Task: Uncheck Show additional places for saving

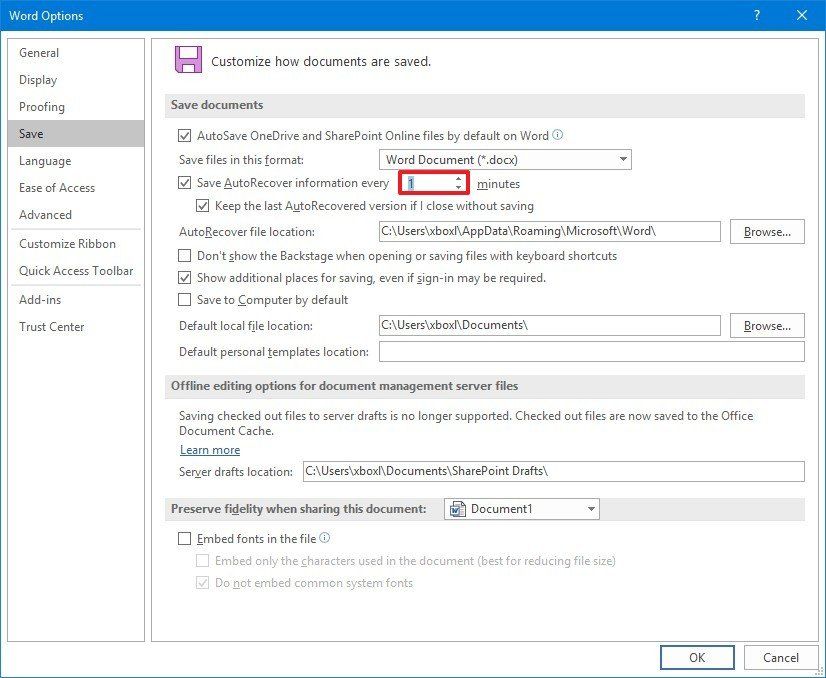Action: pos(184,278)
